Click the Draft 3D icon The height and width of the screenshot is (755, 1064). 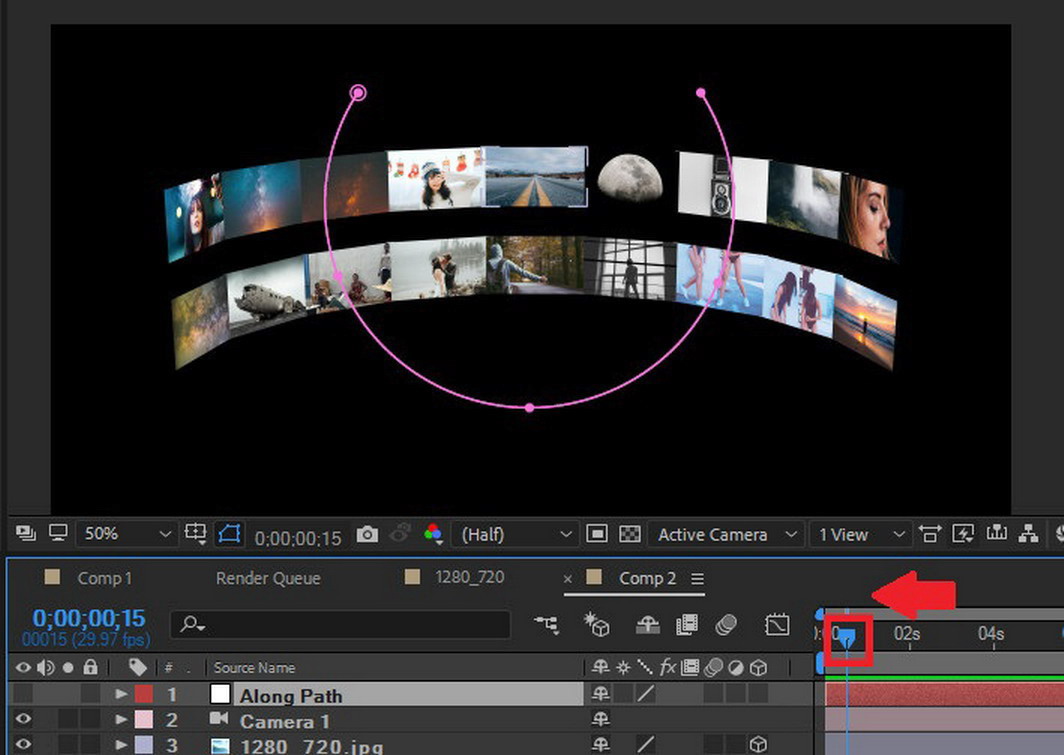[x=598, y=625]
